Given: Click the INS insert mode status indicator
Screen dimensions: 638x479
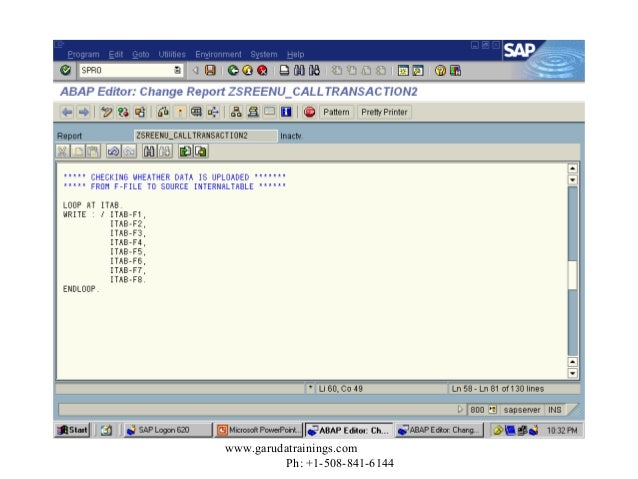Looking at the screenshot, I should coord(555,409).
